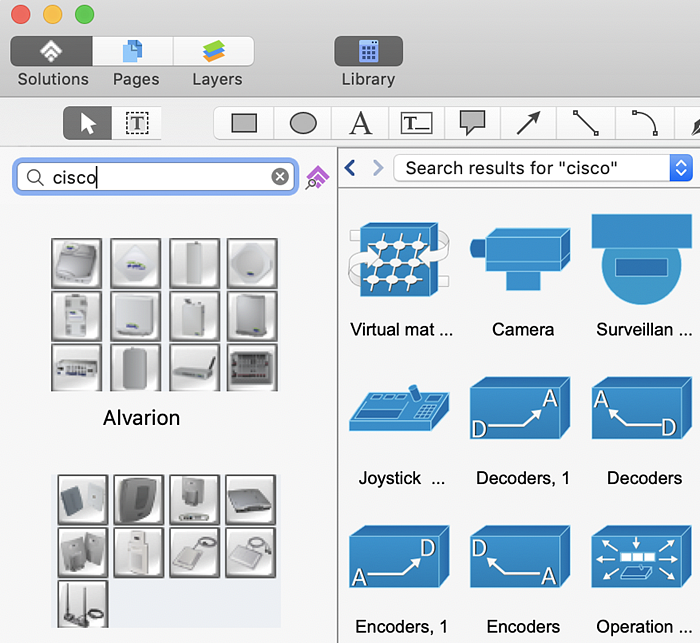Go to the previous library
700x643 pixels.
350,168
